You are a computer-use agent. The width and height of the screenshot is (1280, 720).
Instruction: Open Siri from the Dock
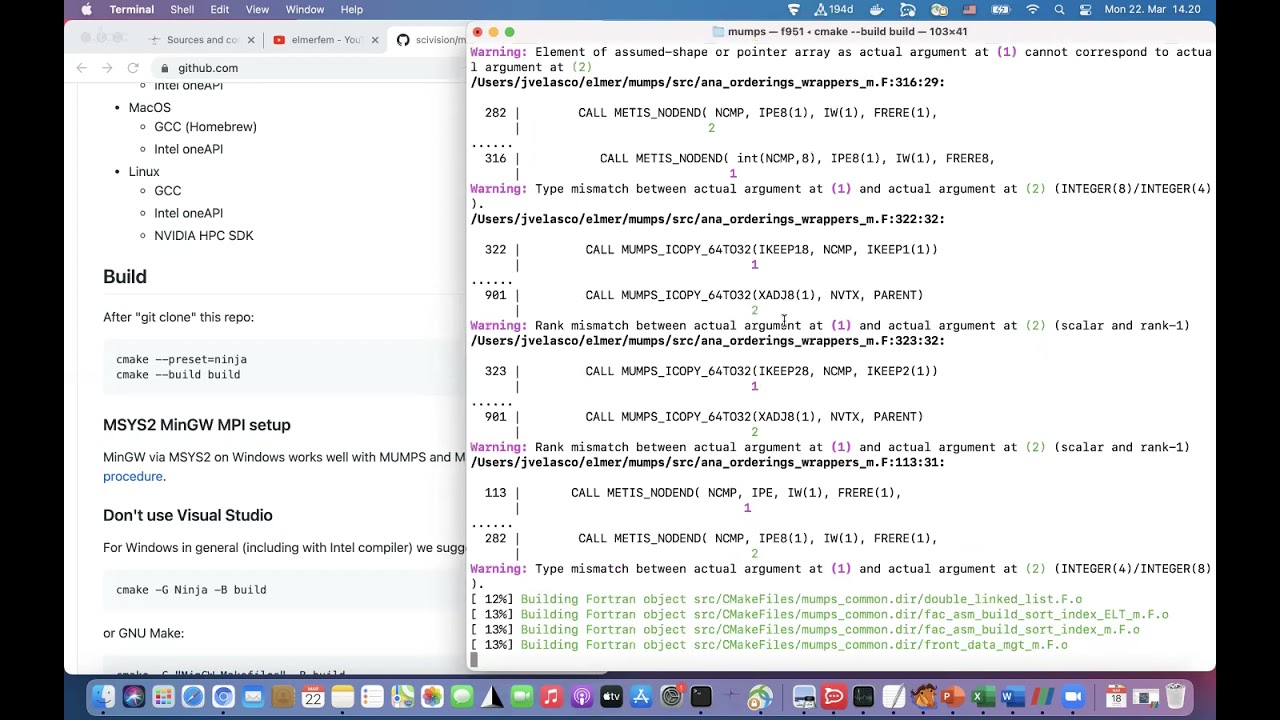133,697
